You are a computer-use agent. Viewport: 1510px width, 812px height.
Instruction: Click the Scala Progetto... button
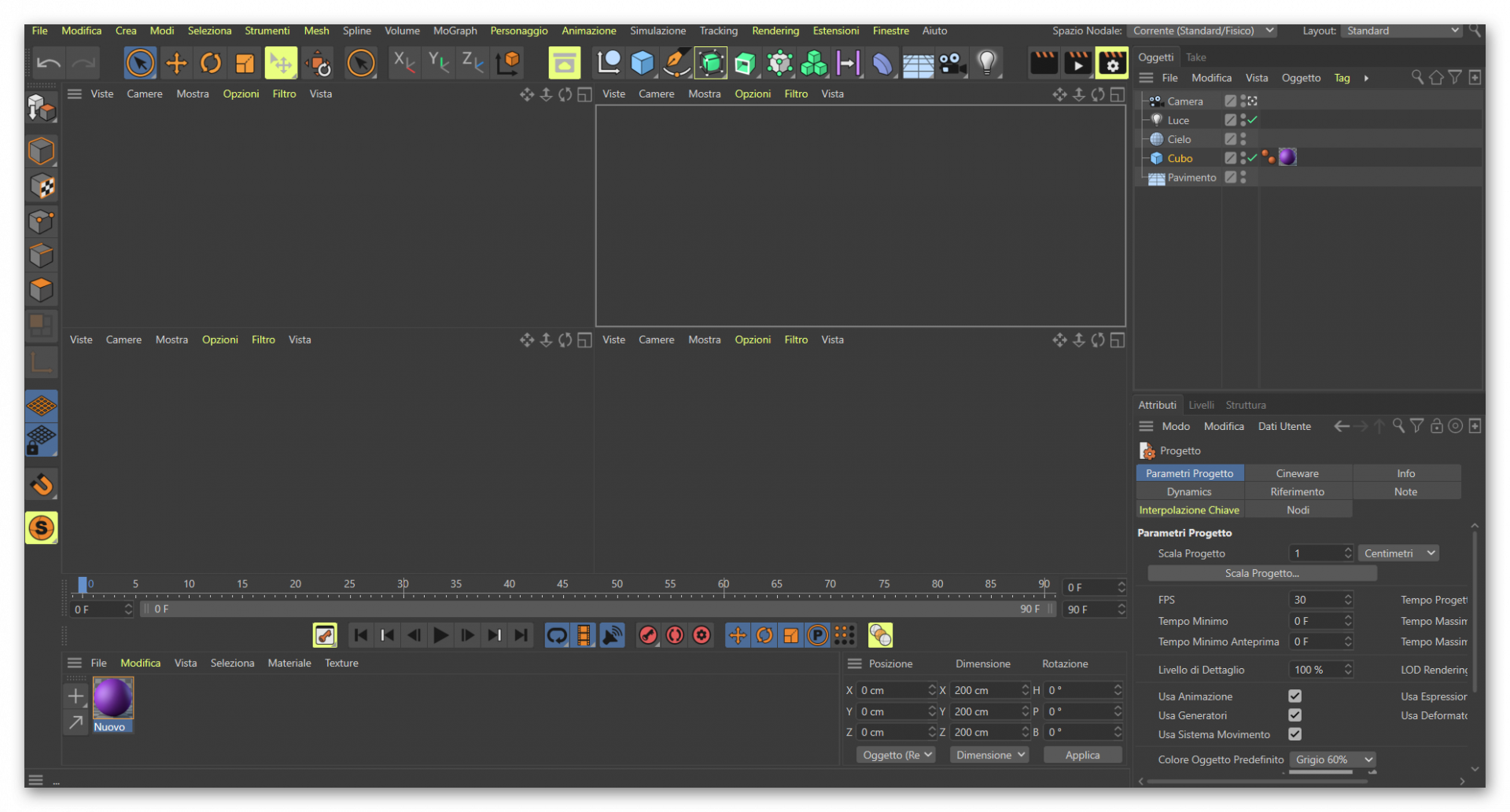click(1262, 573)
